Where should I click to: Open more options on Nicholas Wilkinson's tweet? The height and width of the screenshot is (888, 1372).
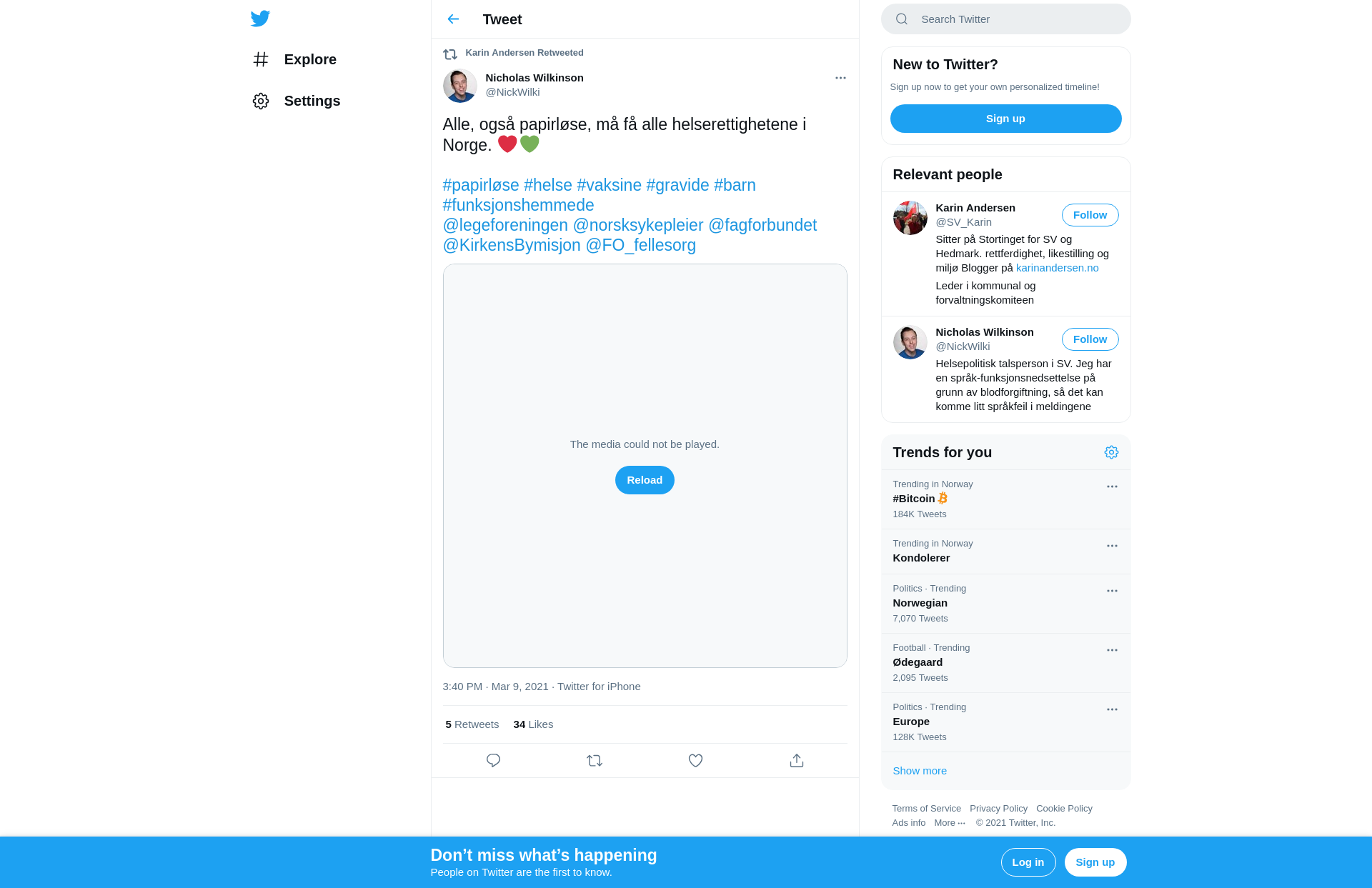coord(840,78)
